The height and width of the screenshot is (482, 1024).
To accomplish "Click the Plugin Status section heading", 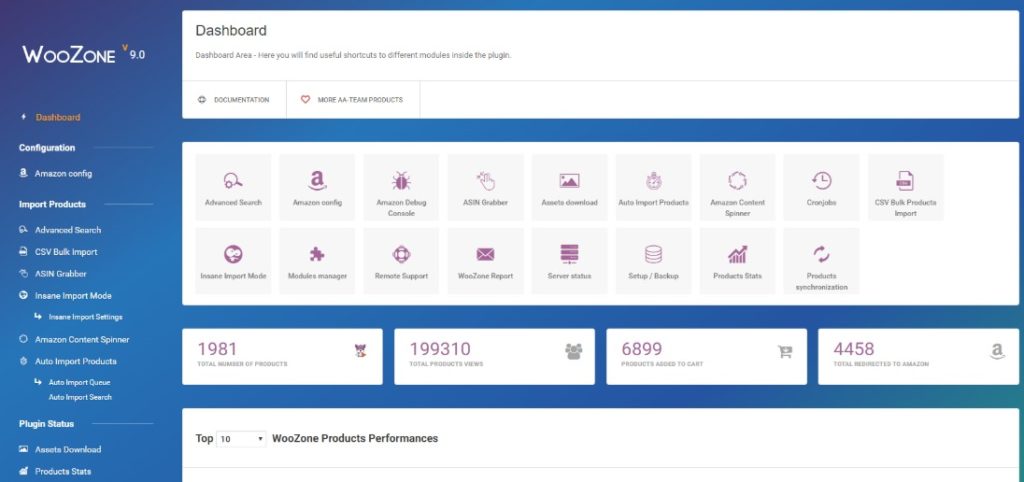I will [46, 424].
